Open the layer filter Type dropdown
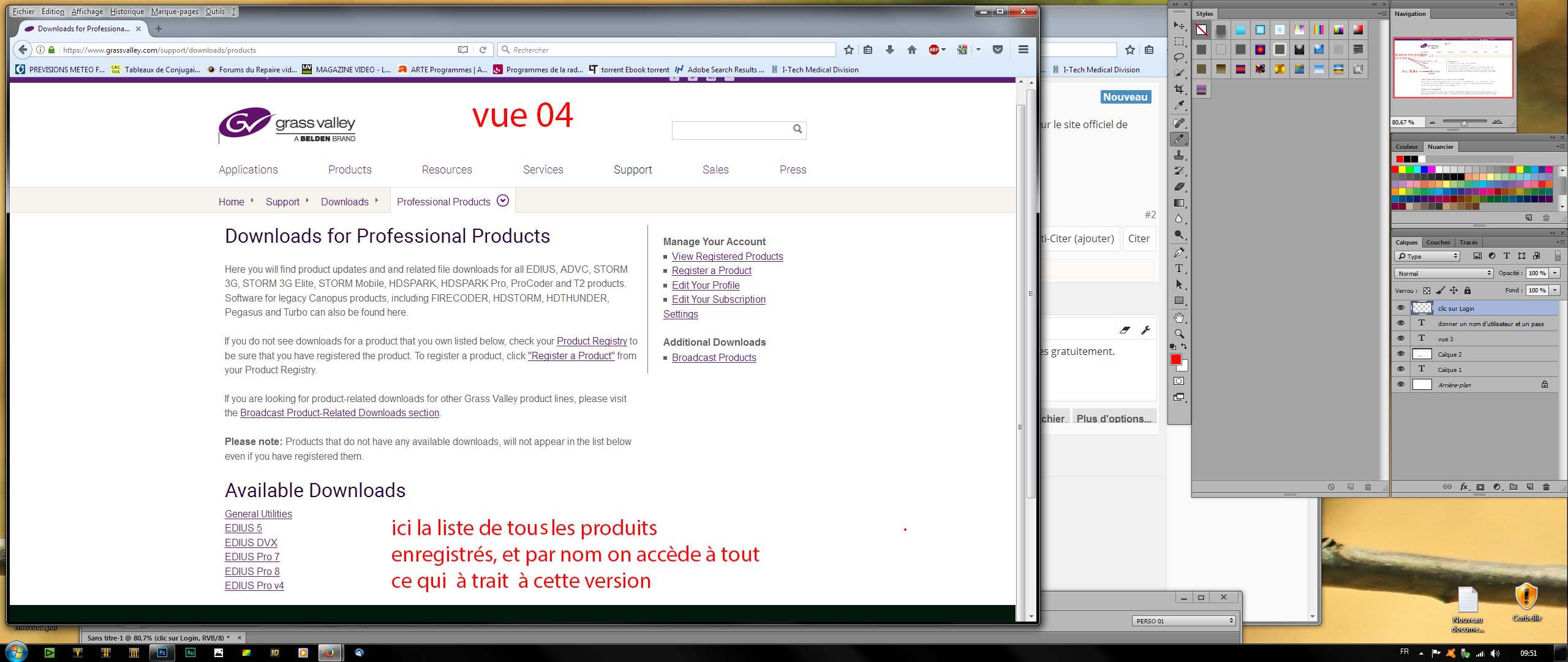Screen dimensions: 1568x662 1428,256
